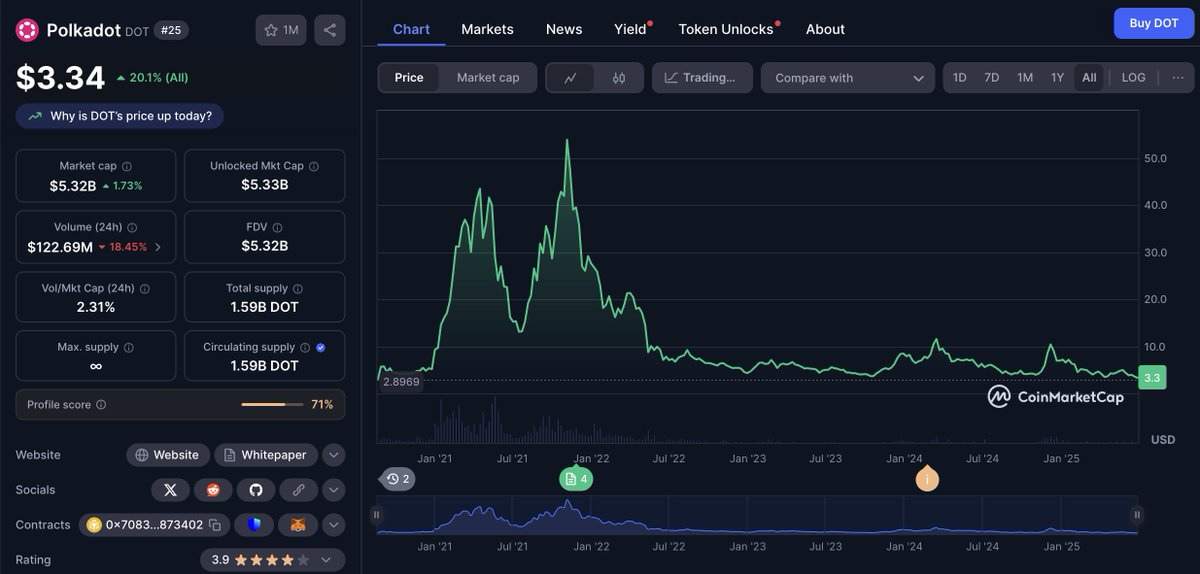Click Volume (24h) info icon
Image resolution: width=1200 pixels, height=574 pixels.
pos(133,228)
